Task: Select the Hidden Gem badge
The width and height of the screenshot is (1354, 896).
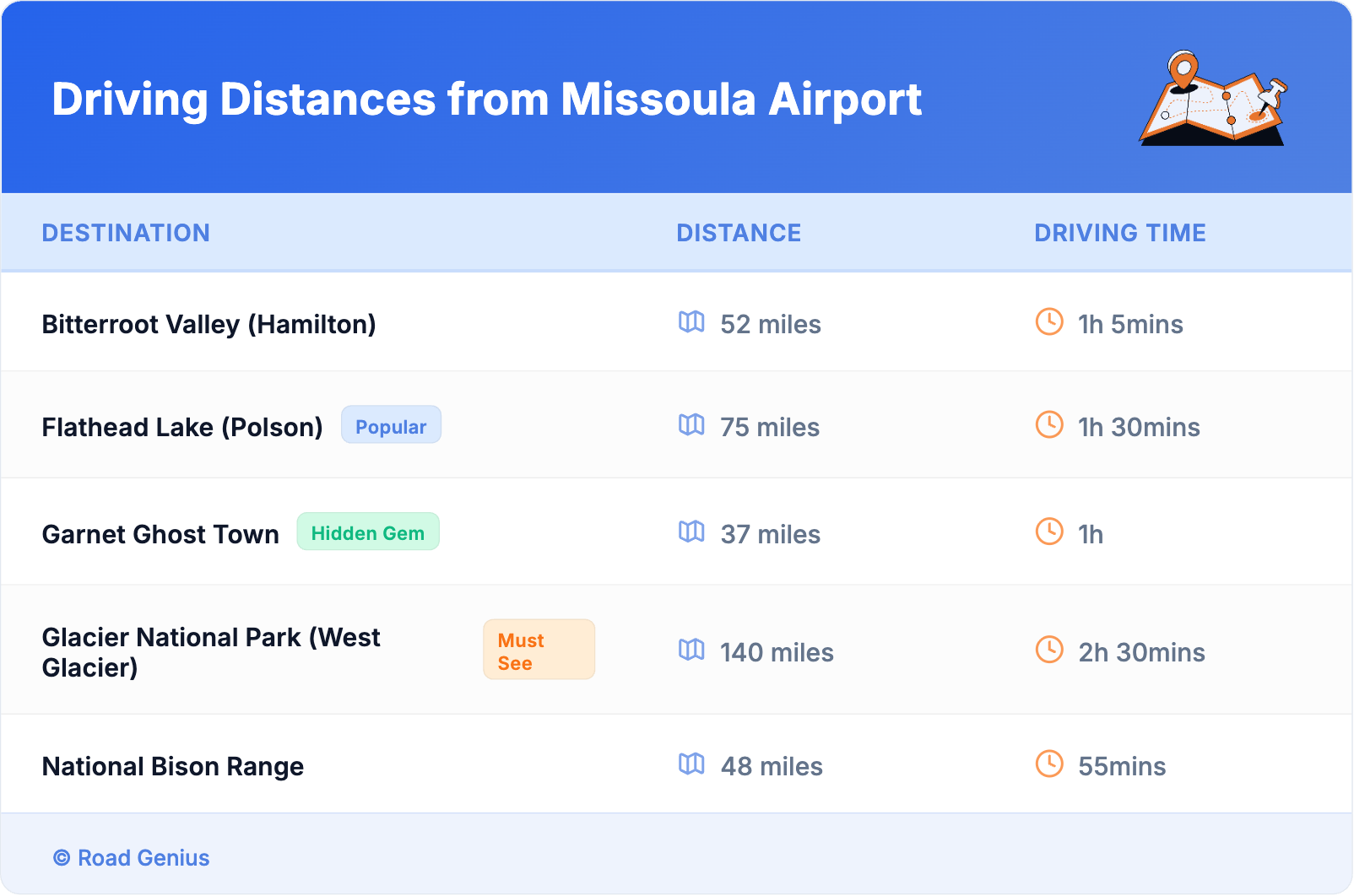Action: (x=368, y=532)
